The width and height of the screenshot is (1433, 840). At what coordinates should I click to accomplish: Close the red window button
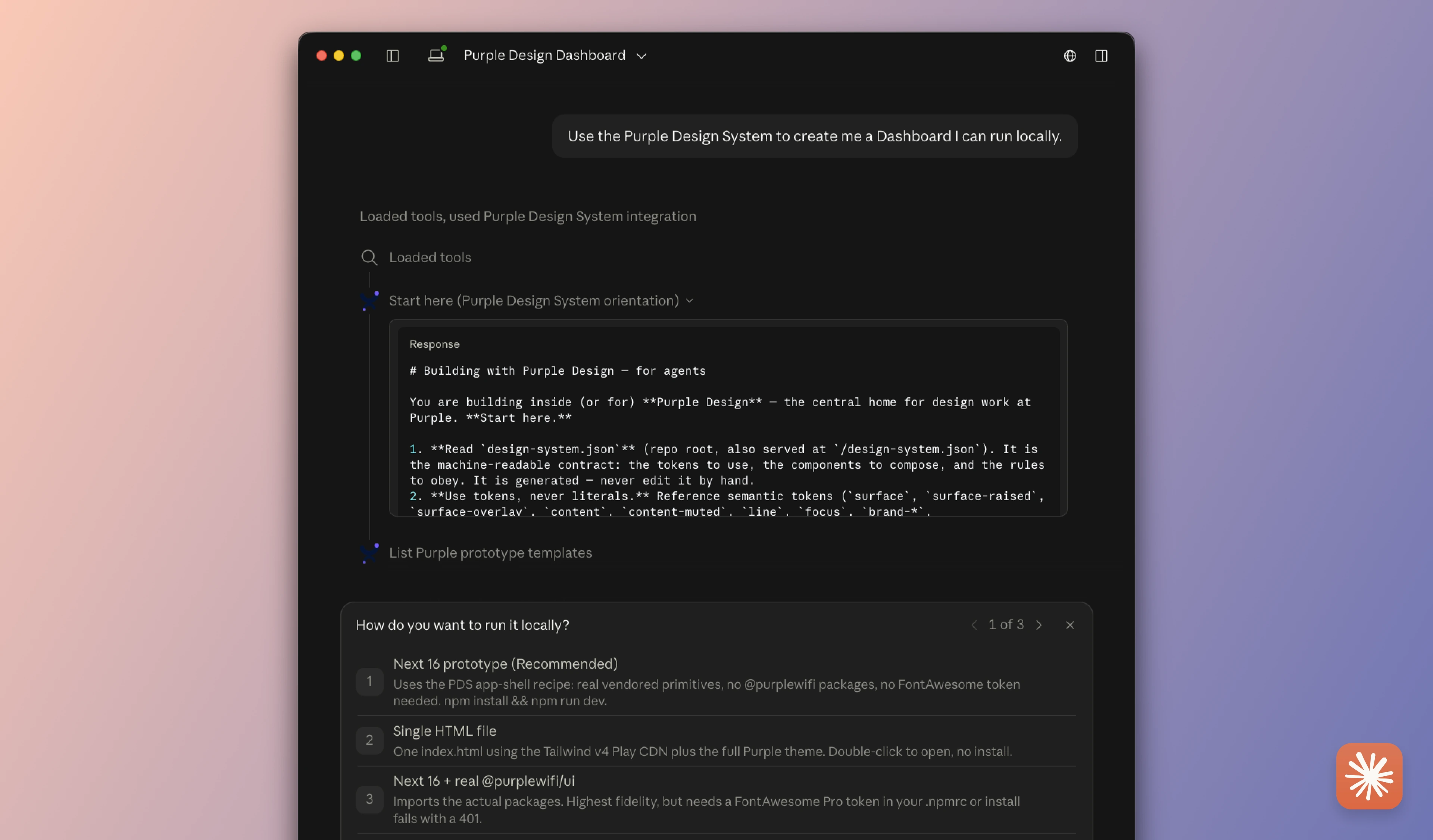321,56
